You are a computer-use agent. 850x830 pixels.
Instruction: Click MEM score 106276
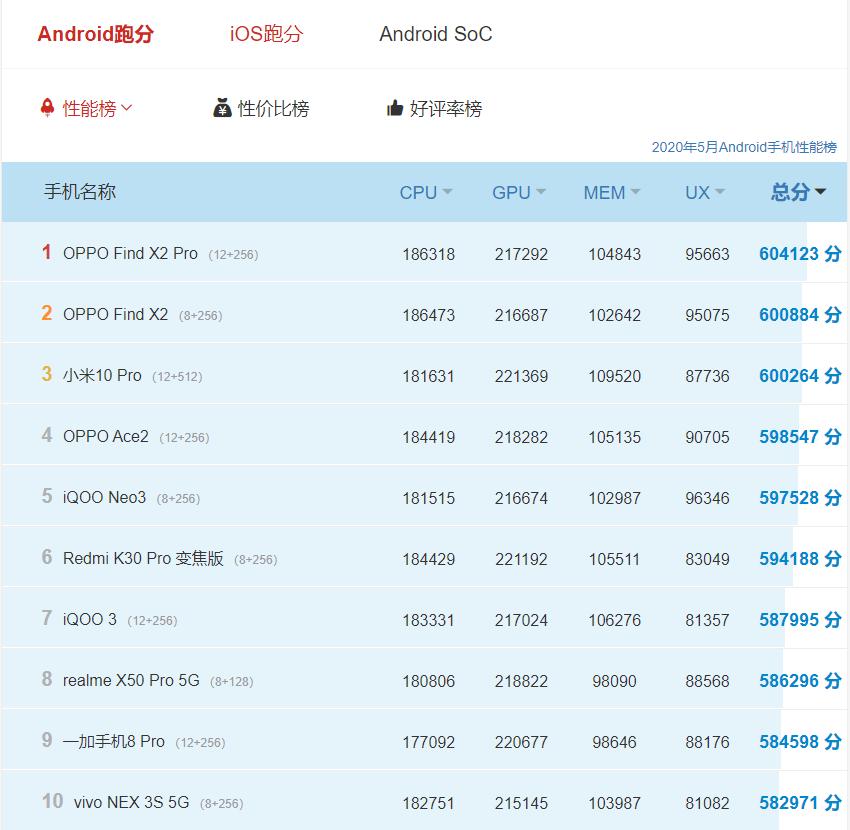pyautogui.click(x=614, y=620)
